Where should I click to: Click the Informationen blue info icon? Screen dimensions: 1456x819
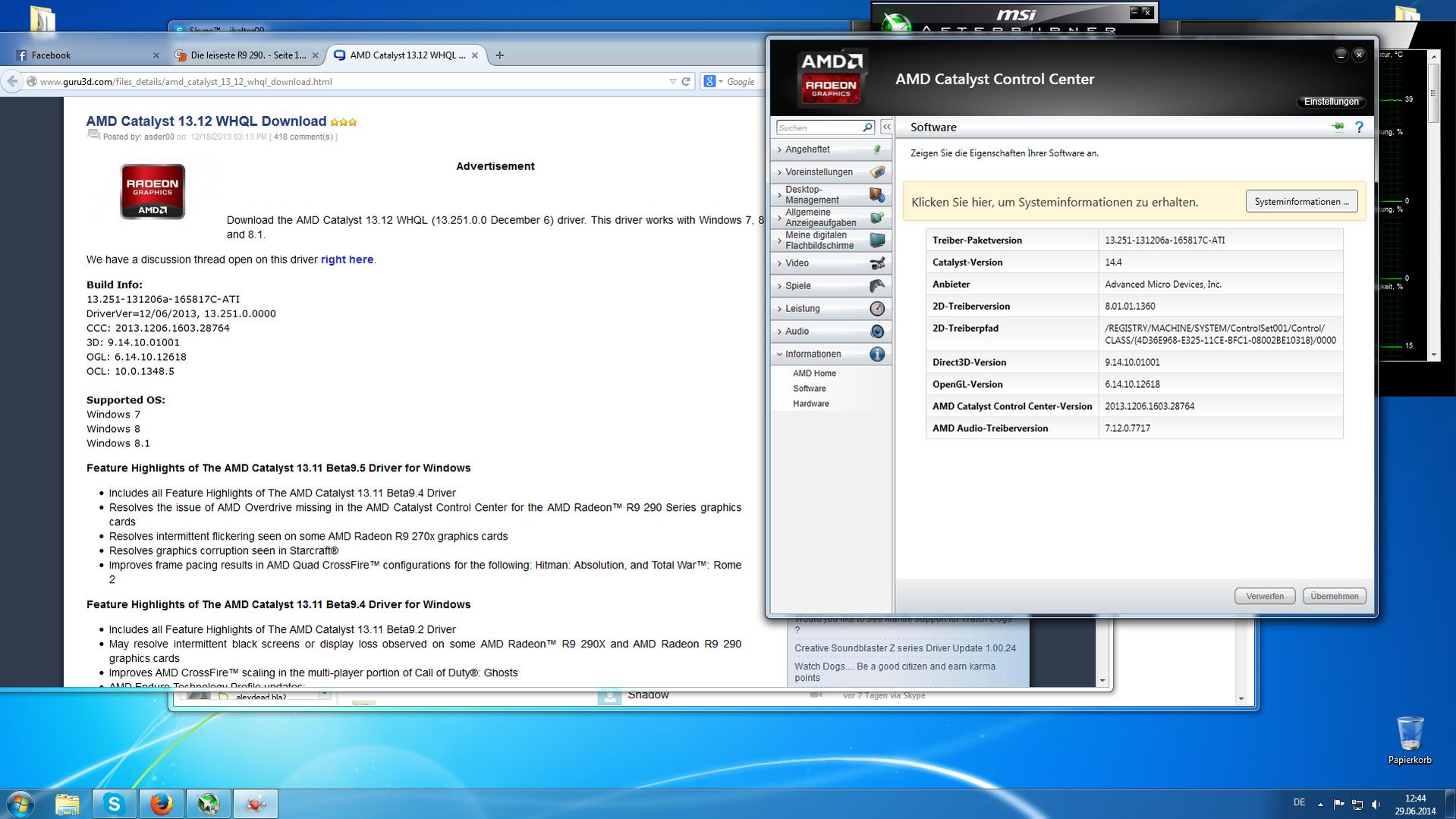tap(877, 354)
